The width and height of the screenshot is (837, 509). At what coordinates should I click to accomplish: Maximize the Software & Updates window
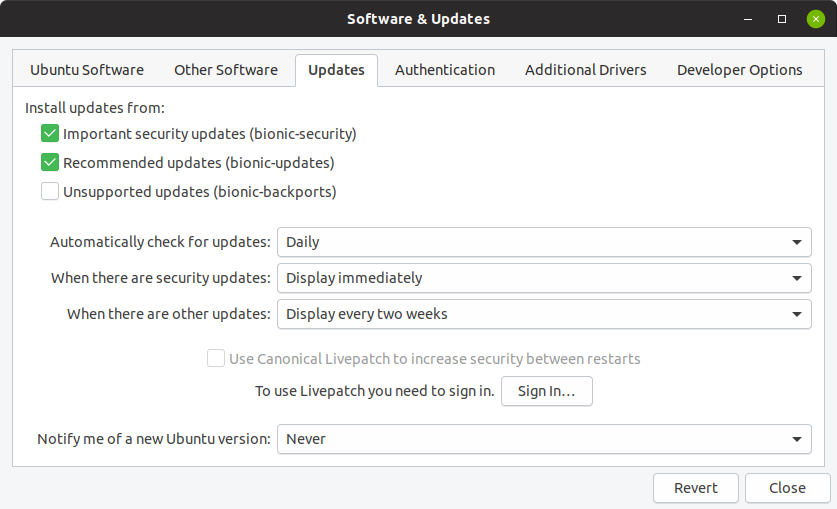click(x=782, y=19)
